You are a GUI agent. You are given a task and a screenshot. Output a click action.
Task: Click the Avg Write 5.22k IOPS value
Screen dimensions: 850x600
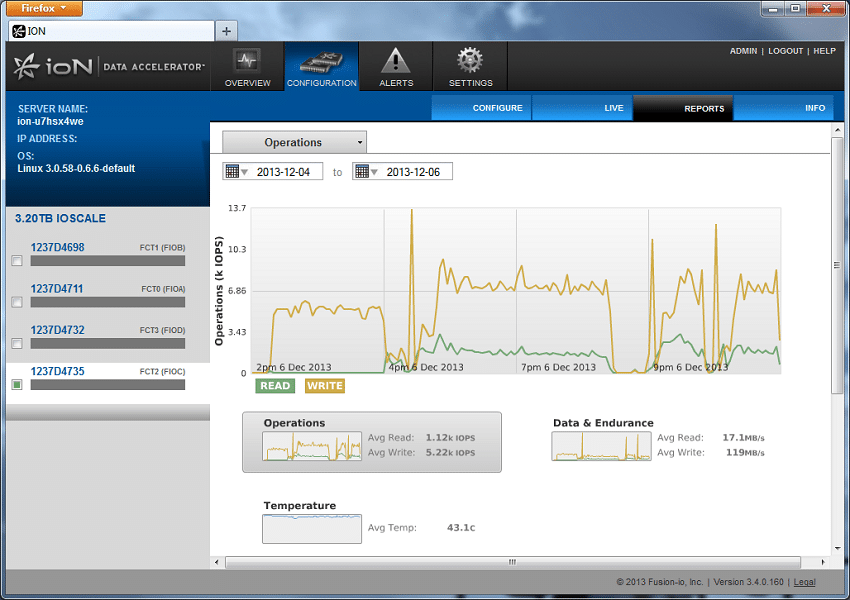pyautogui.click(x=450, y=453)
